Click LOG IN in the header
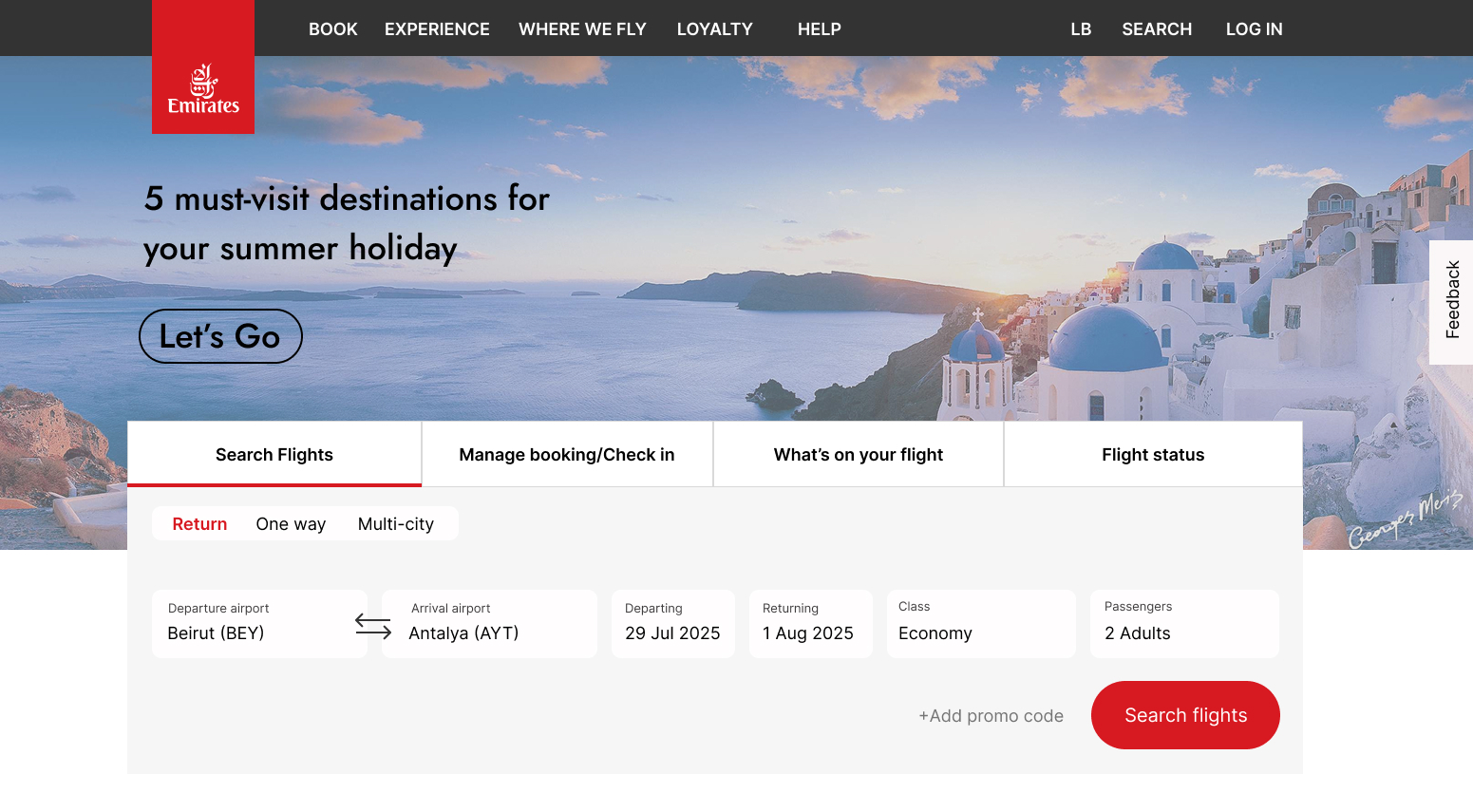Viewport: 1473px width, 812px height. pyautogui.click(x=1254, y=29)
